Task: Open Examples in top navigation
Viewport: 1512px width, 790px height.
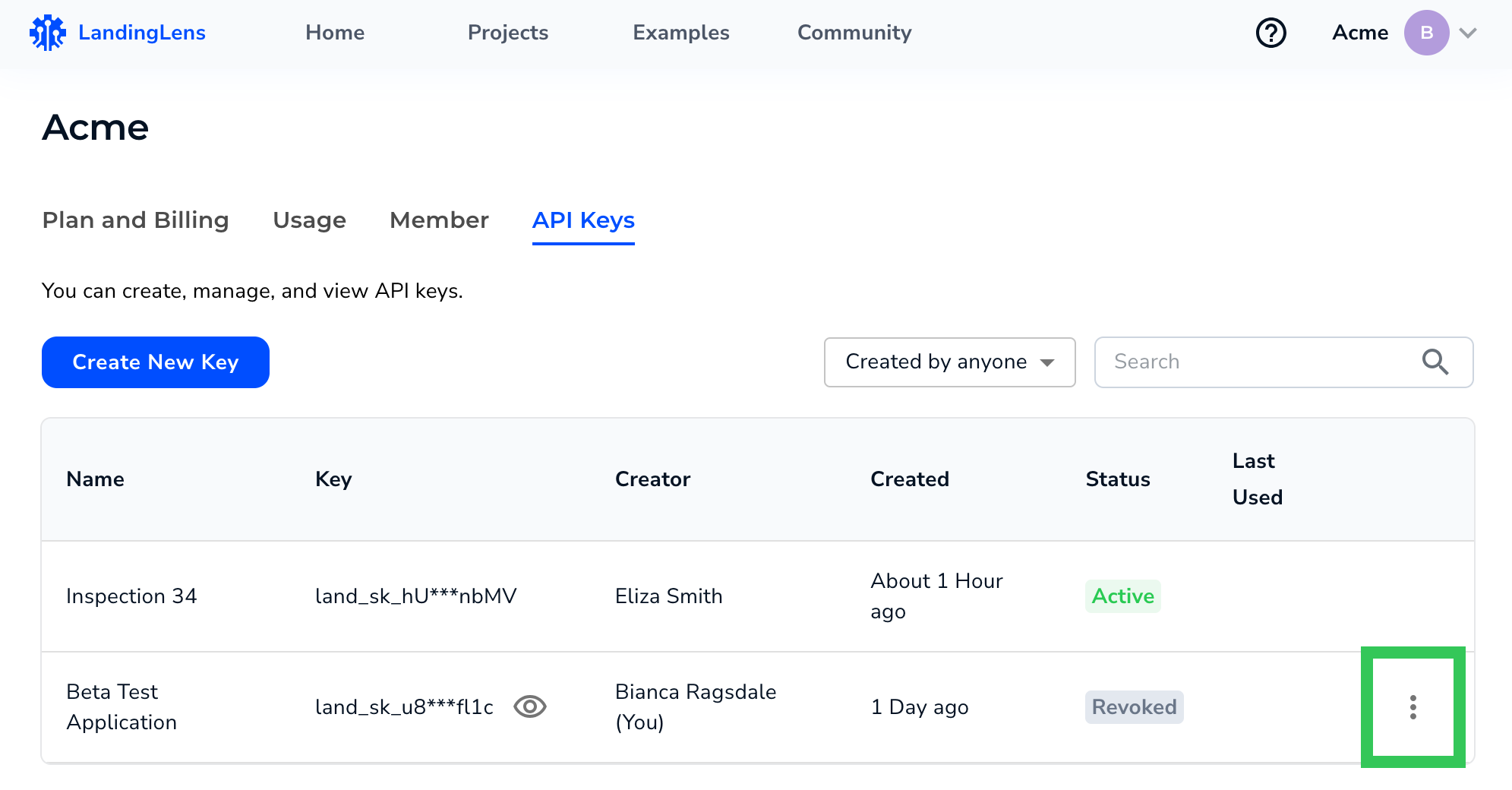Action: pyautogui.click(x=680, y=33)
